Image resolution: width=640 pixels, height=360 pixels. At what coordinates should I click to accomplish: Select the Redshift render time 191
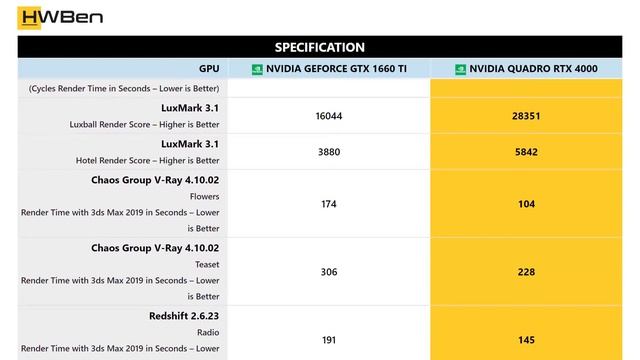coord(329,340)
